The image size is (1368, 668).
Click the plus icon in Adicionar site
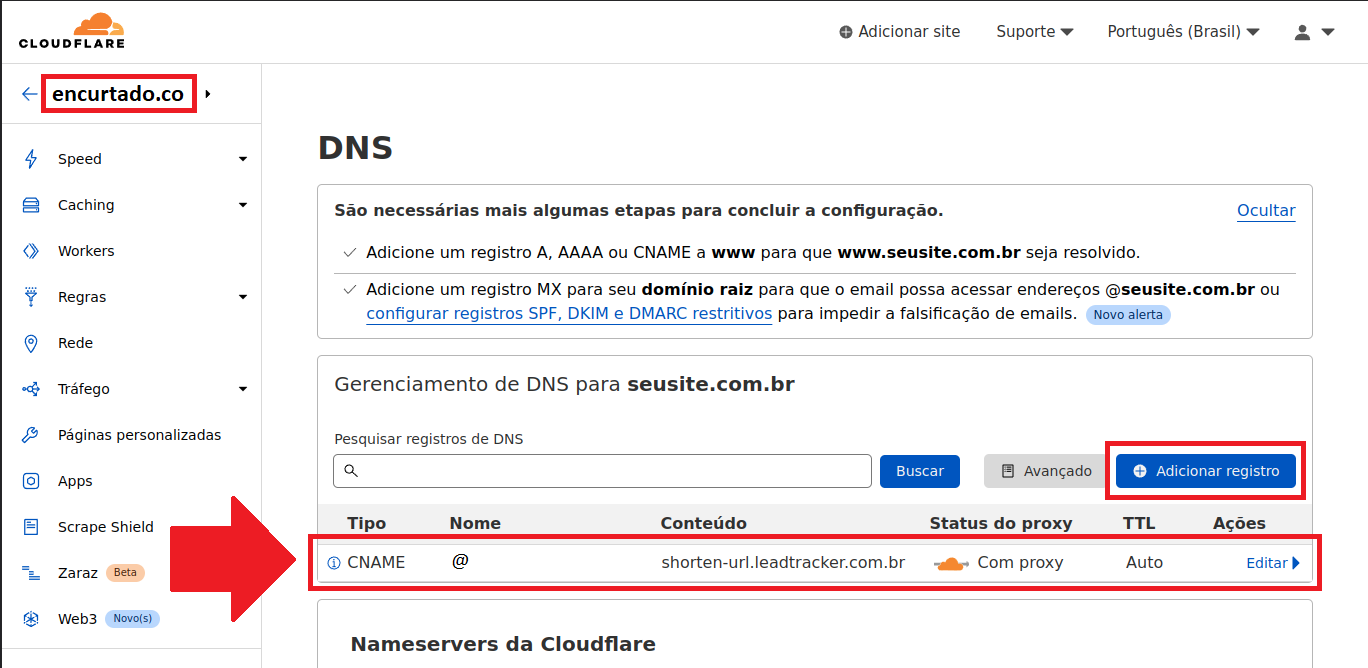tap(846, 32)
